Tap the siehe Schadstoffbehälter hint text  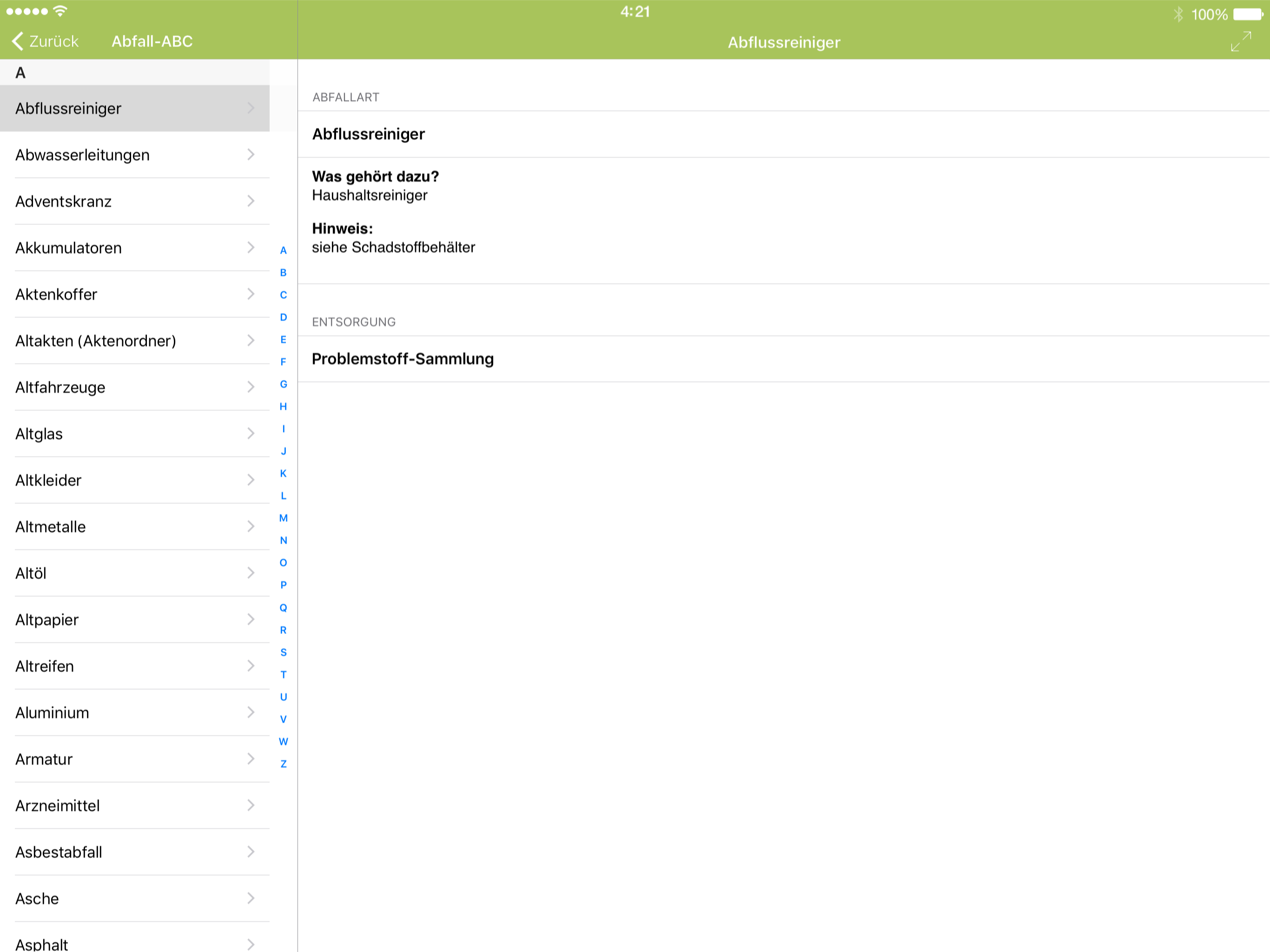click(x=394, y=247)
